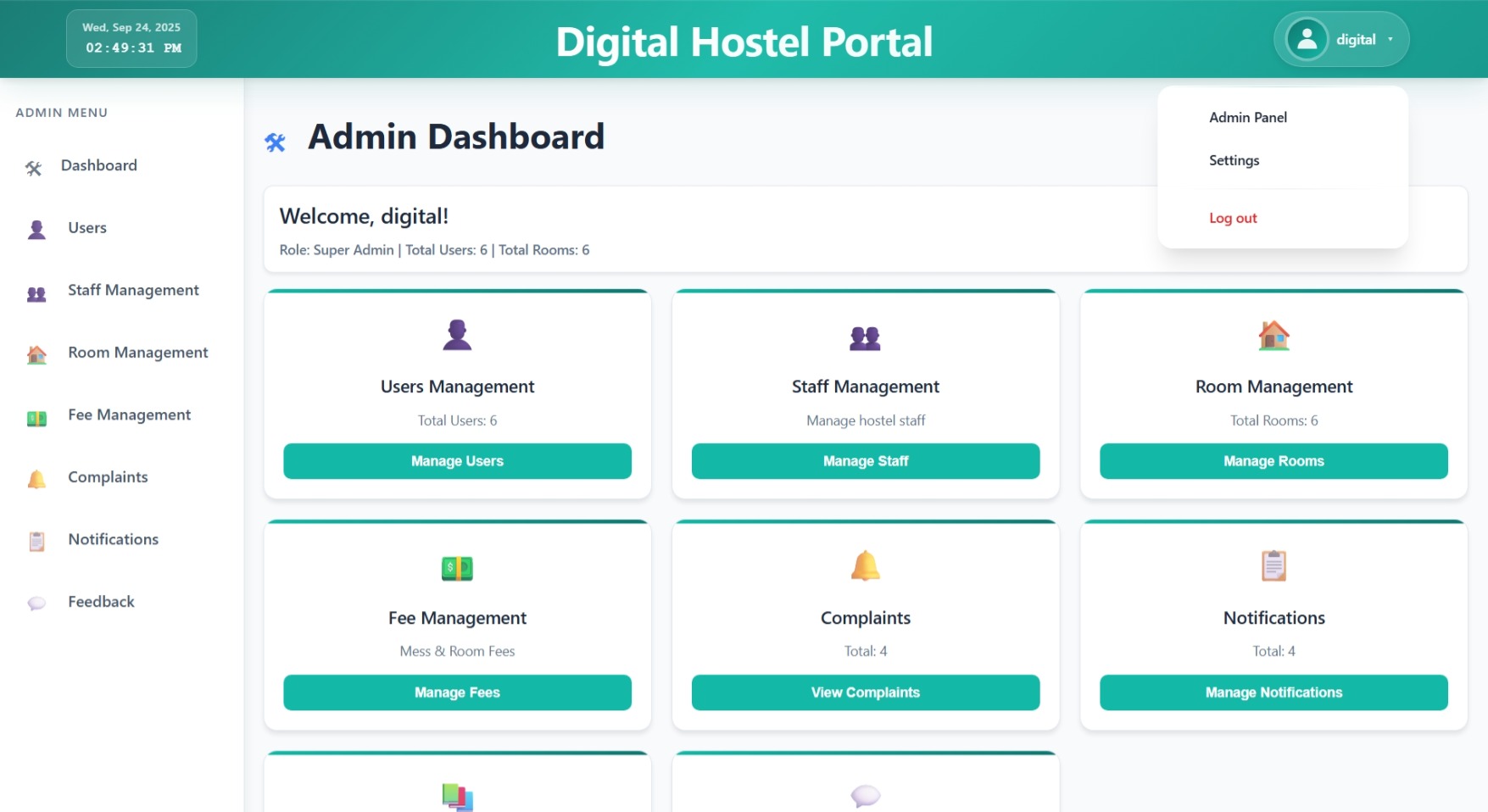Open the Admin Panel menu entry

(x=1247, y=117)
